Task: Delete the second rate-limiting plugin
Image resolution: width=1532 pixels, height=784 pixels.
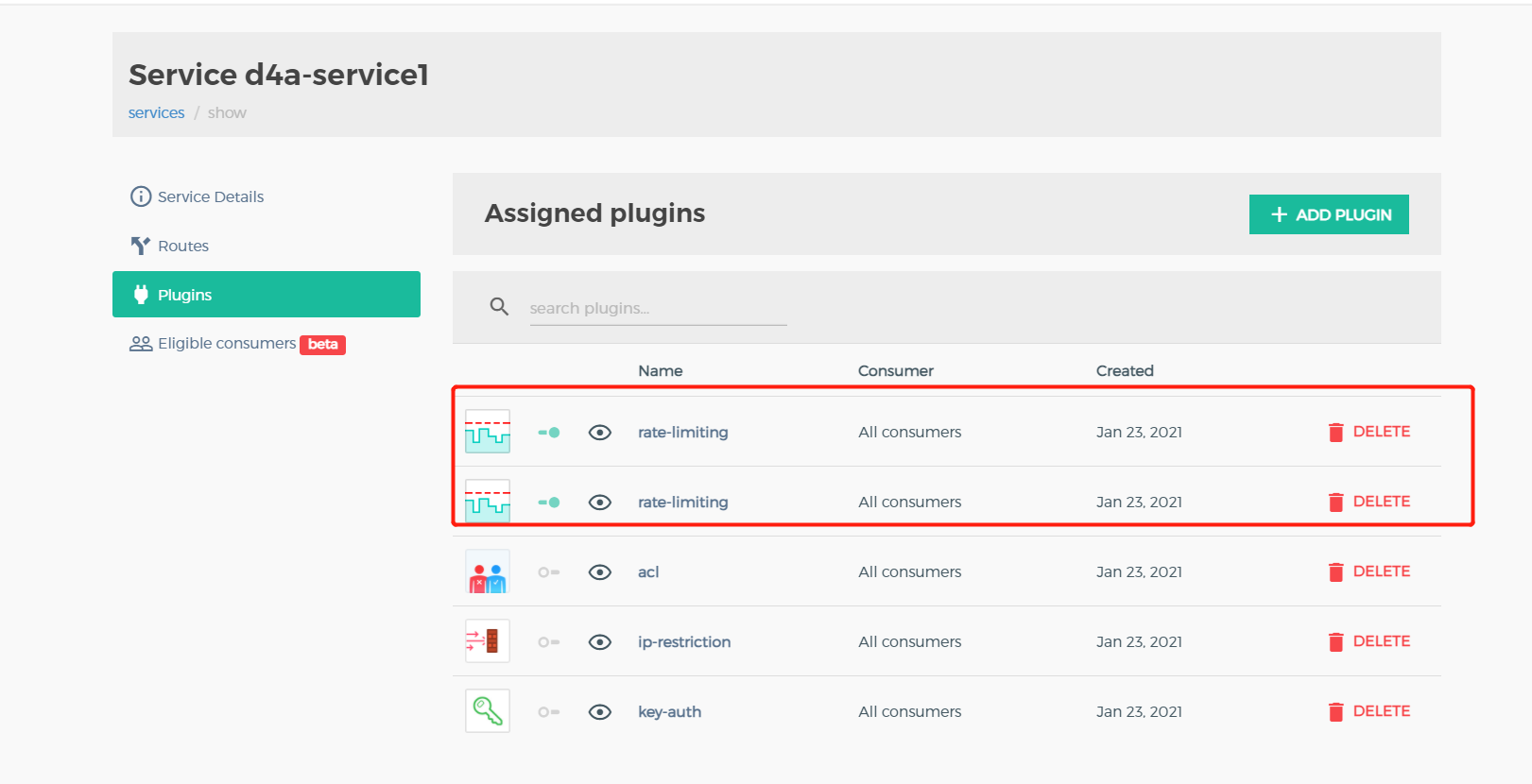Action: point(1369,502)
